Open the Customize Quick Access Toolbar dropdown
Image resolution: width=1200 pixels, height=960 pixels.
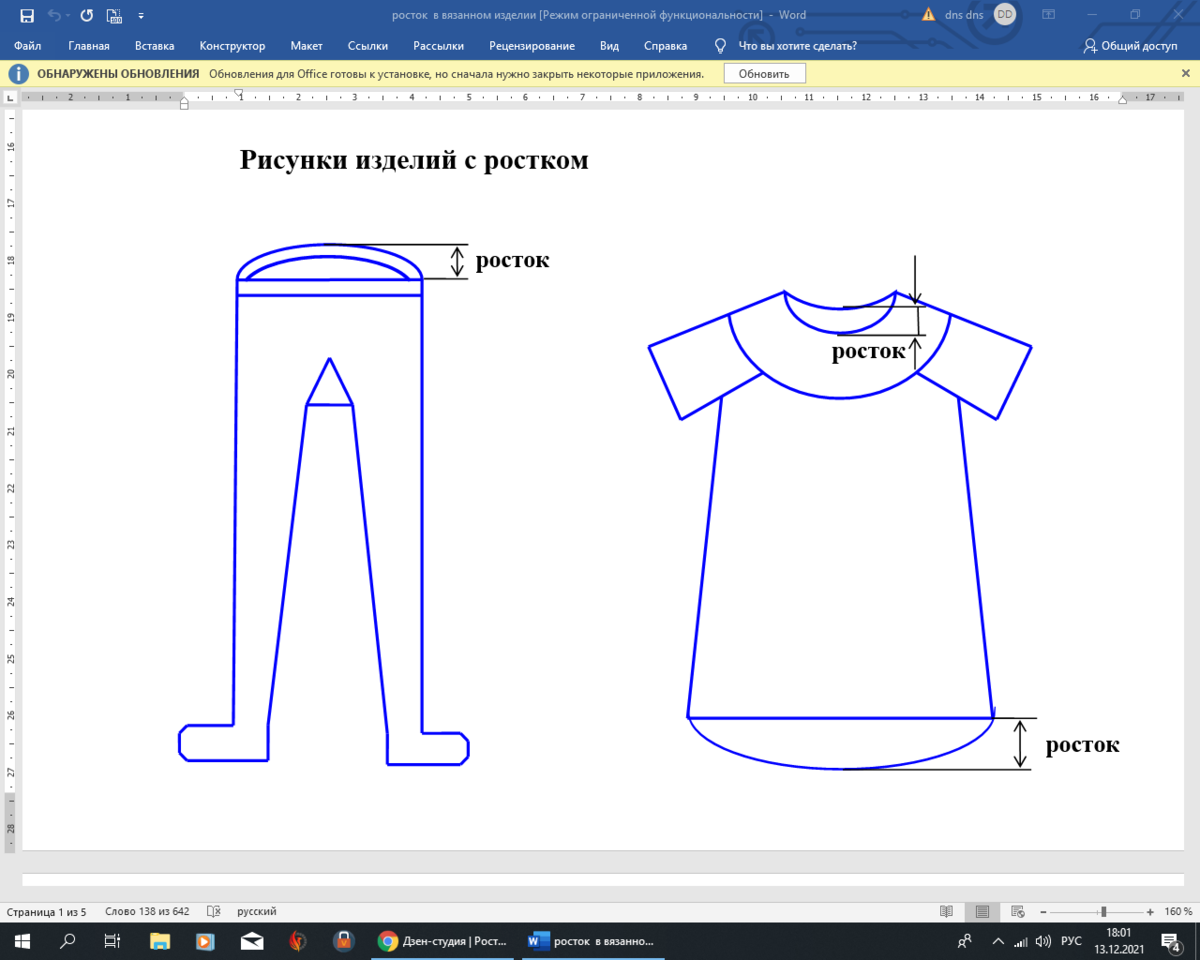click(x=140, y=16)
